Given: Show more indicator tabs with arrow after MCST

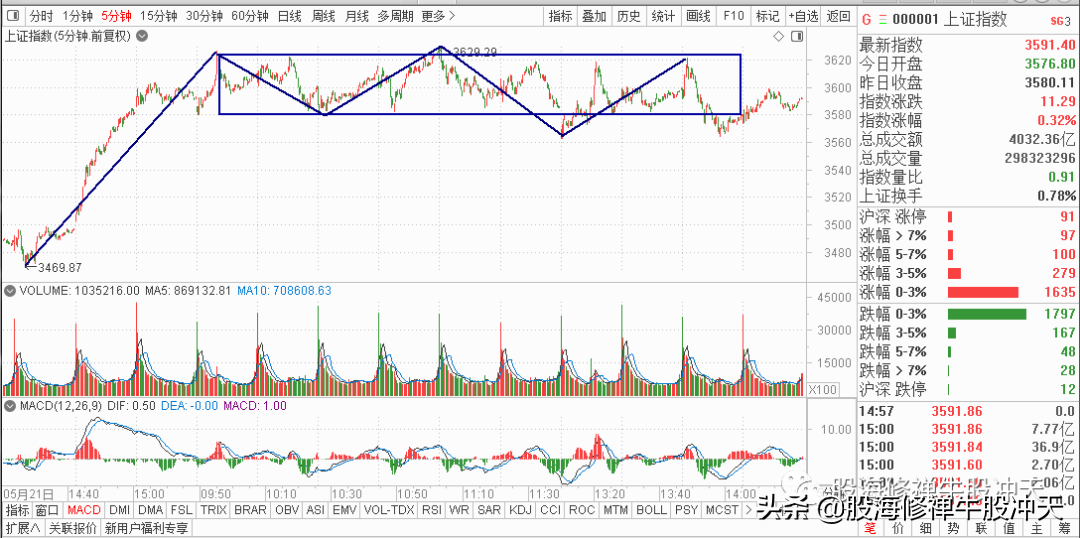Looking at the screenshot, I should [749, 510].
